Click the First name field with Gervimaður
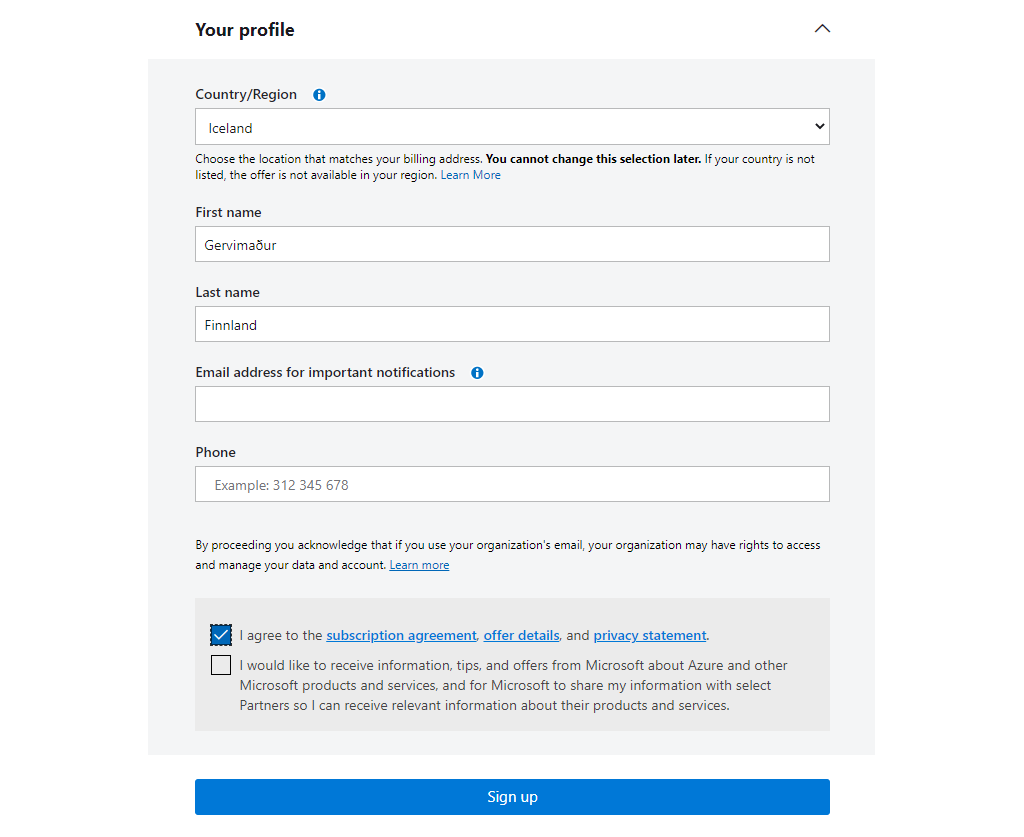The height and width of the screenshot is (837, 1024). click(512, 244)
